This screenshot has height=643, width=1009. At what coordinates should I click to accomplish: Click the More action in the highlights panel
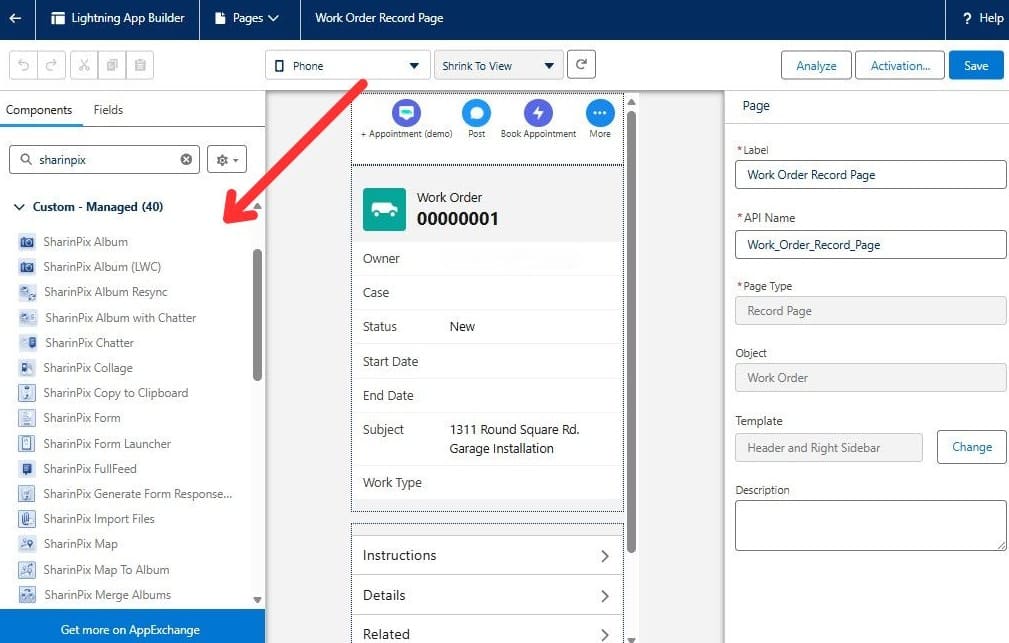[x=598, y=113]
